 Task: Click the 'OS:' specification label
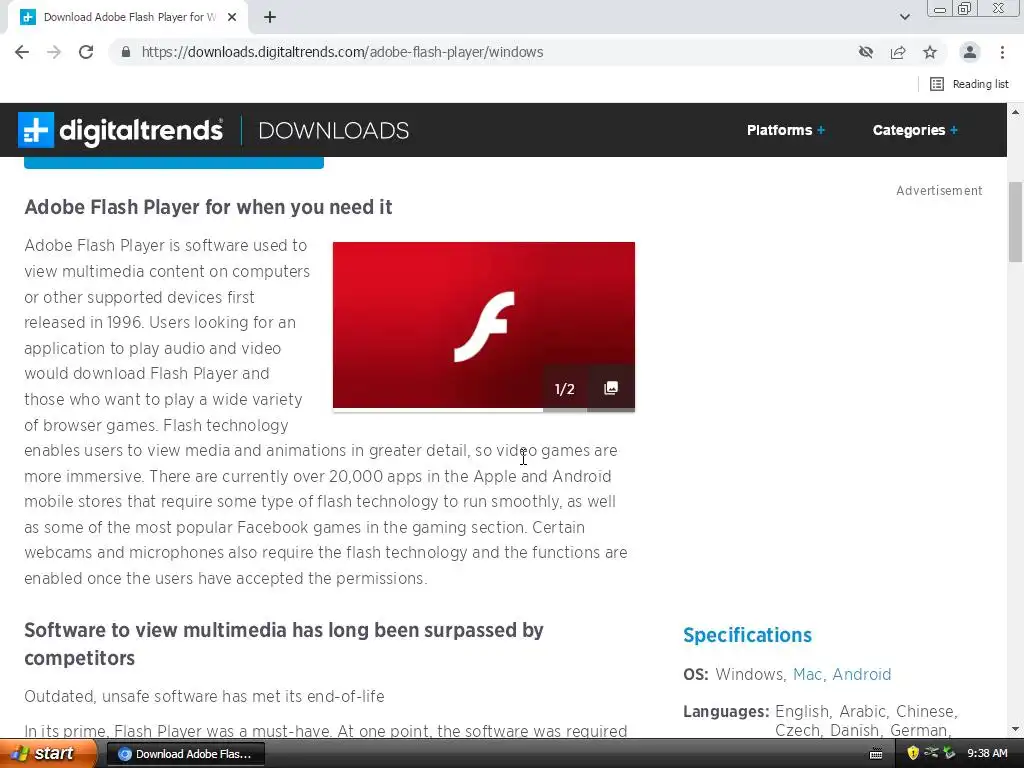(696, 674)
